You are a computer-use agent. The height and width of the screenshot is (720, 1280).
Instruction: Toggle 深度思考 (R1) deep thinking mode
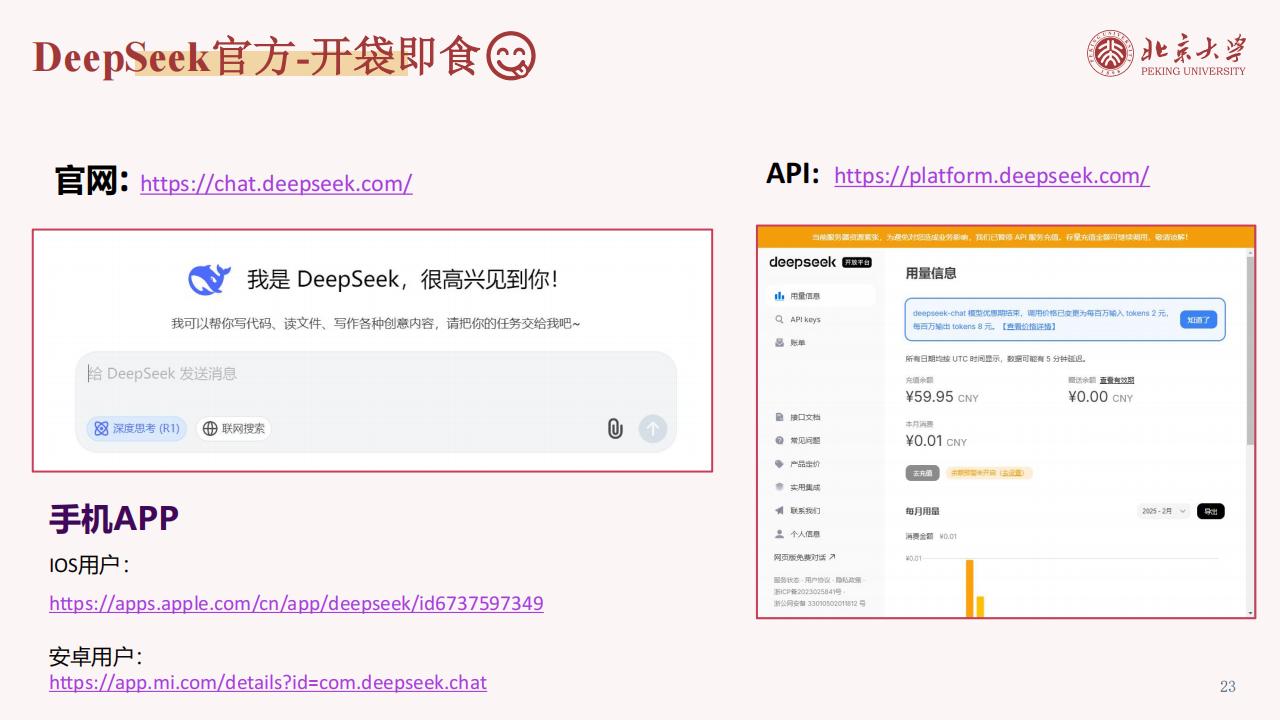click(136, 428)
